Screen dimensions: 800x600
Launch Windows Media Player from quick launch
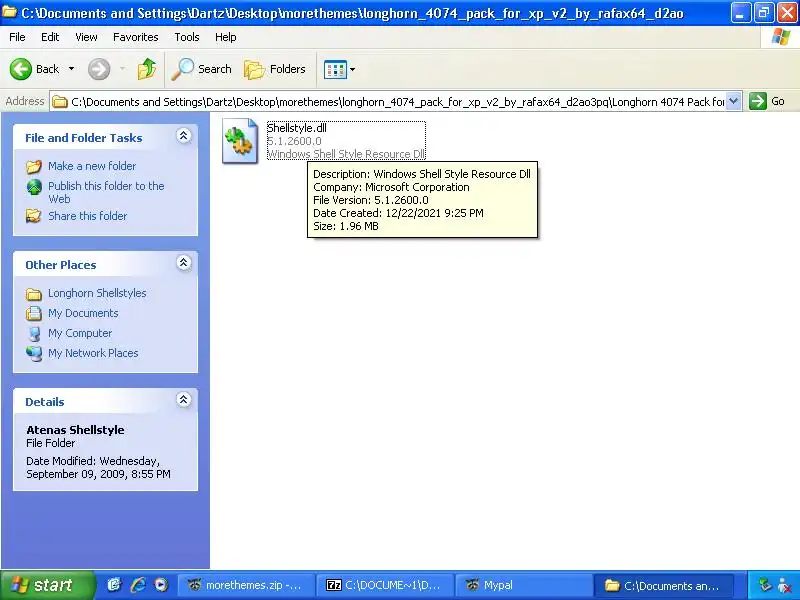point(161,585)
